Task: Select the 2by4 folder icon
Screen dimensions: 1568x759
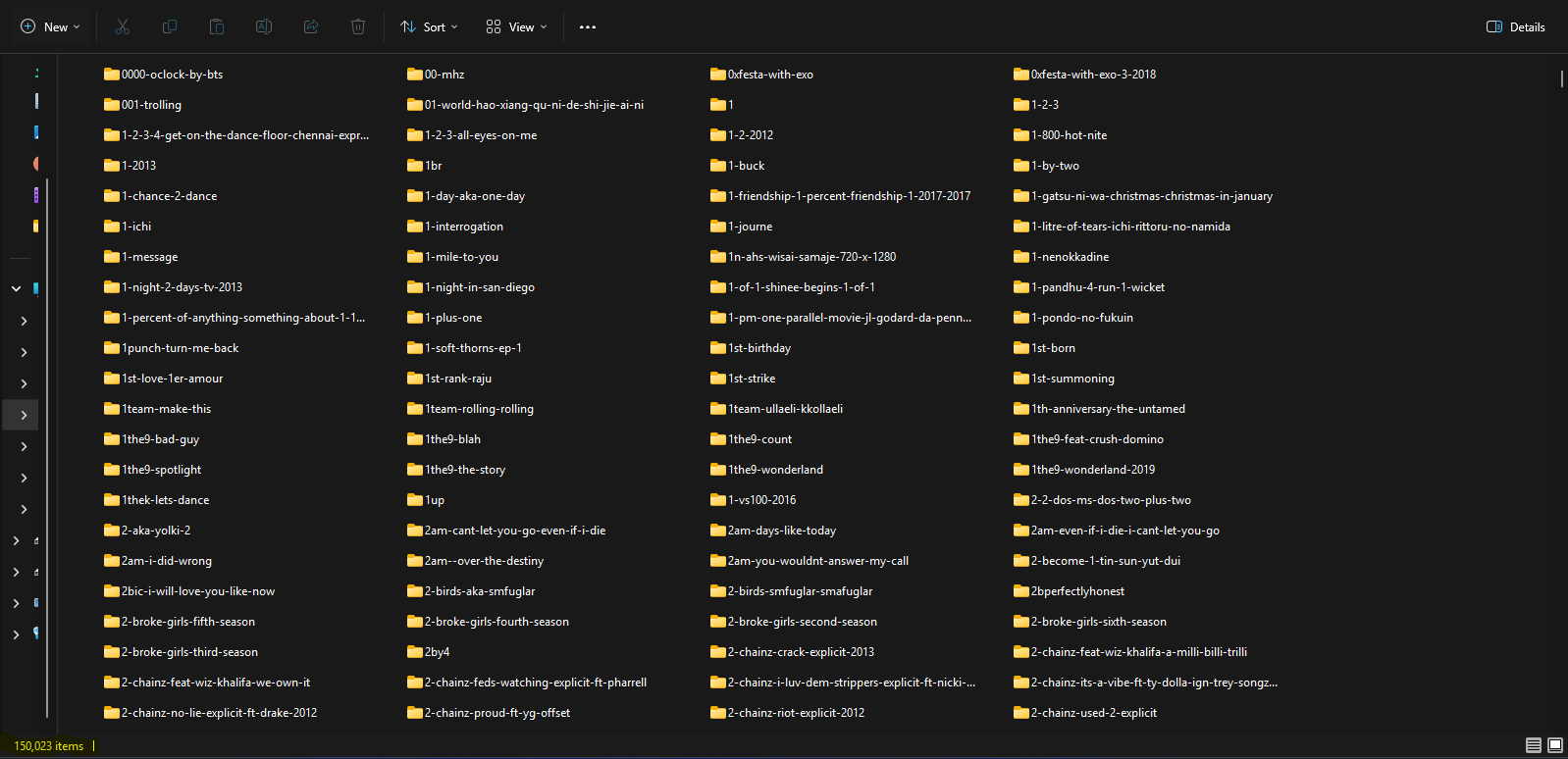Action: tap(415, 651)
